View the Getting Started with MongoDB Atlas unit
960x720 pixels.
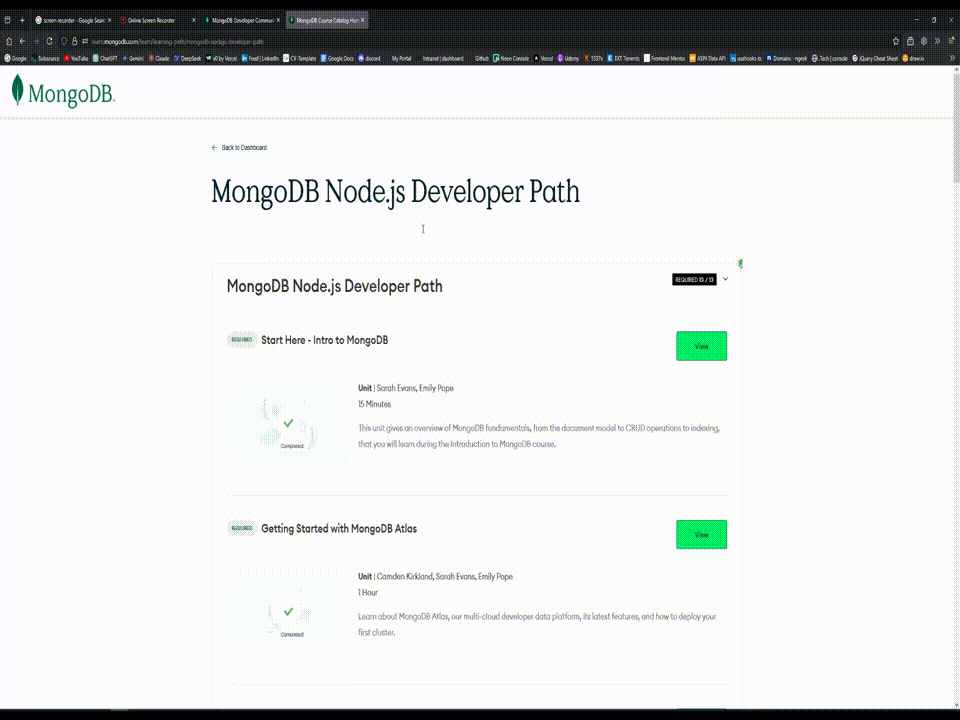pyautogui.click(x=701, y=535)
